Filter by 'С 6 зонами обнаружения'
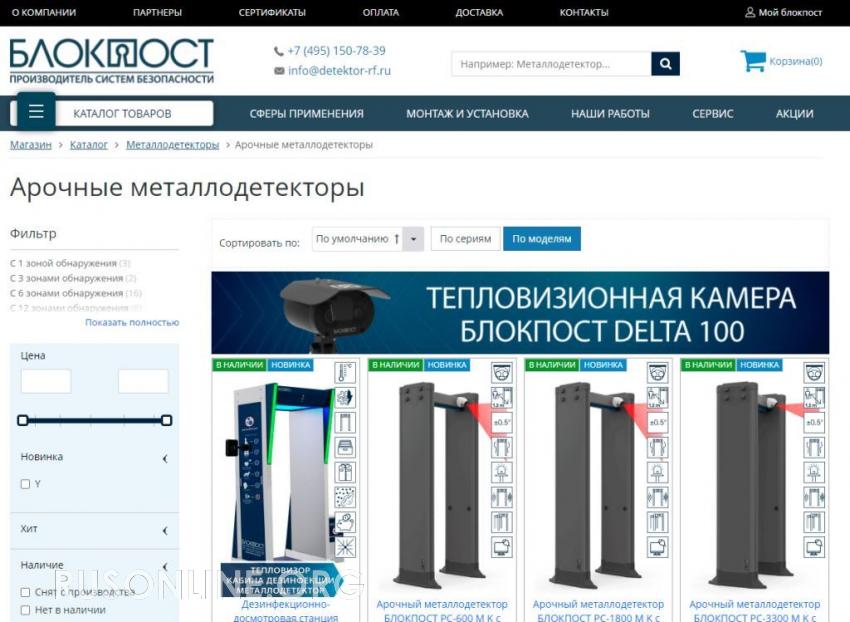Viewport: 850px width, 622px height. (75, 293)
